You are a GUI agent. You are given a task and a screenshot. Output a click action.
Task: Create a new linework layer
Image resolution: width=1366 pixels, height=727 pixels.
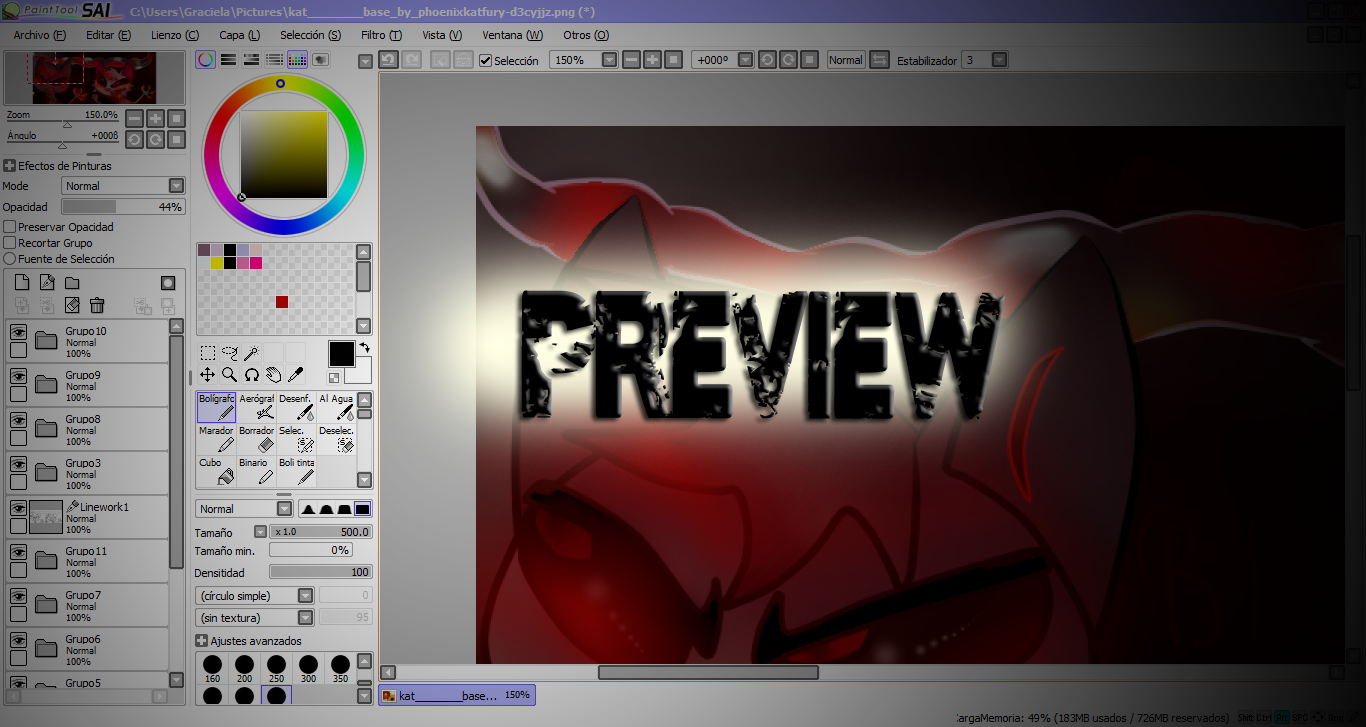point(46,283)
